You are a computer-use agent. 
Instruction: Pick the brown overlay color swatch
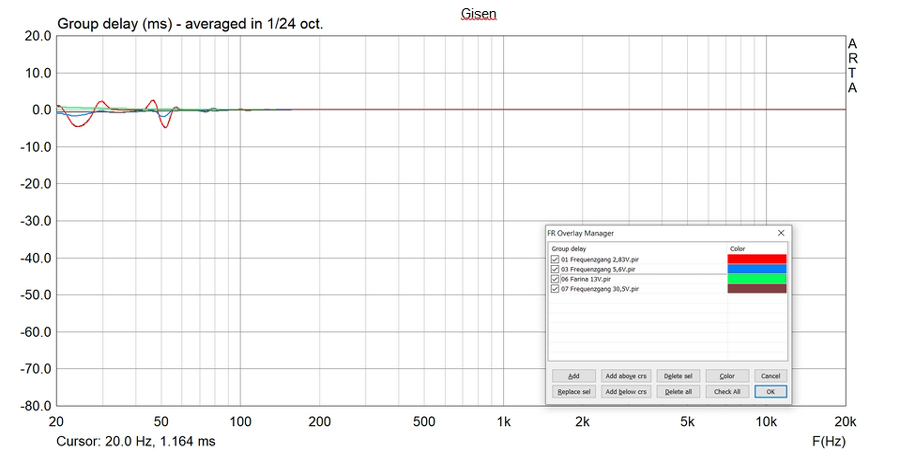pos(756,289)
